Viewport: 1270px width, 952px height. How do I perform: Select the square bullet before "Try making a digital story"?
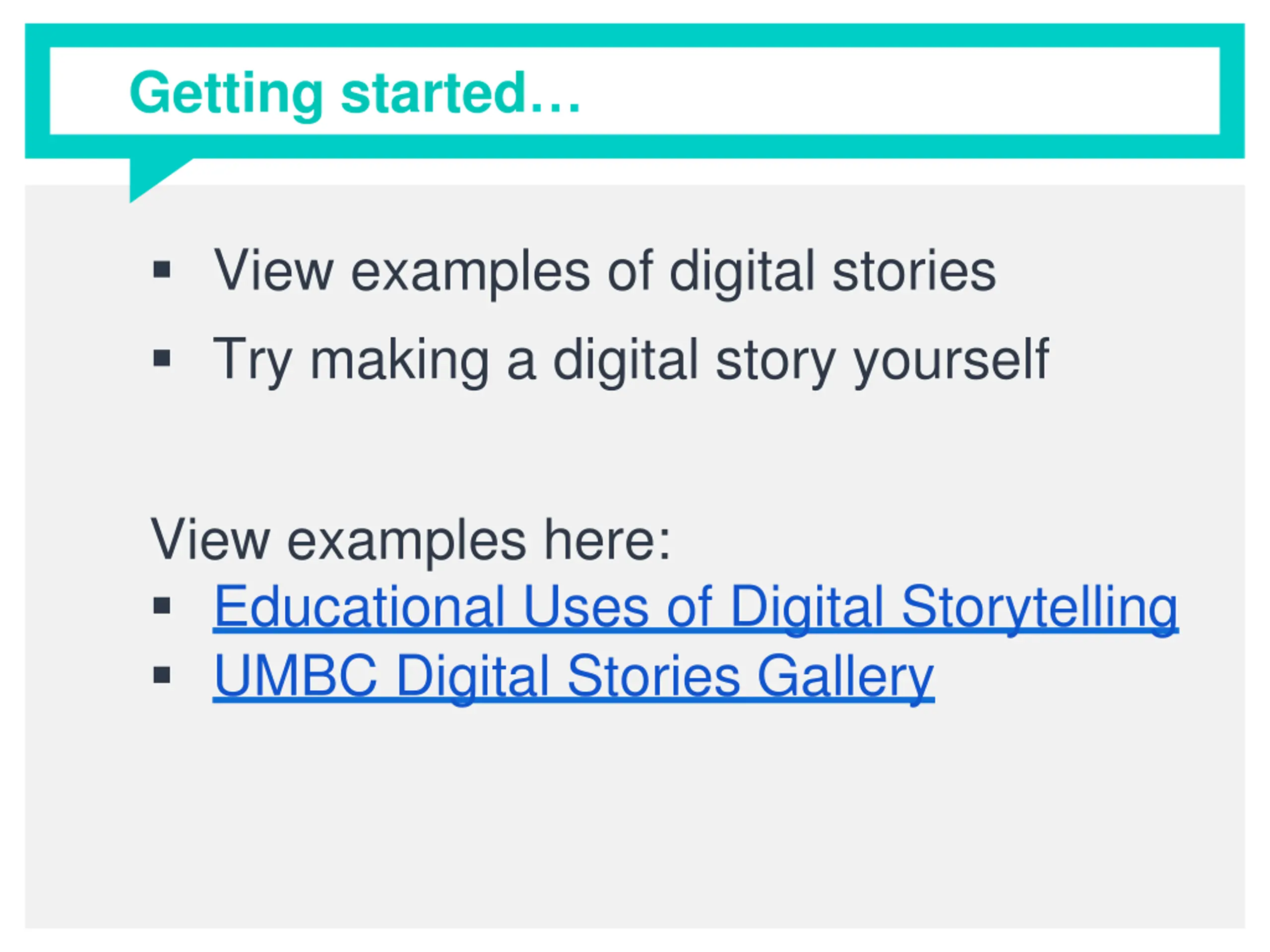click(162, 358)
